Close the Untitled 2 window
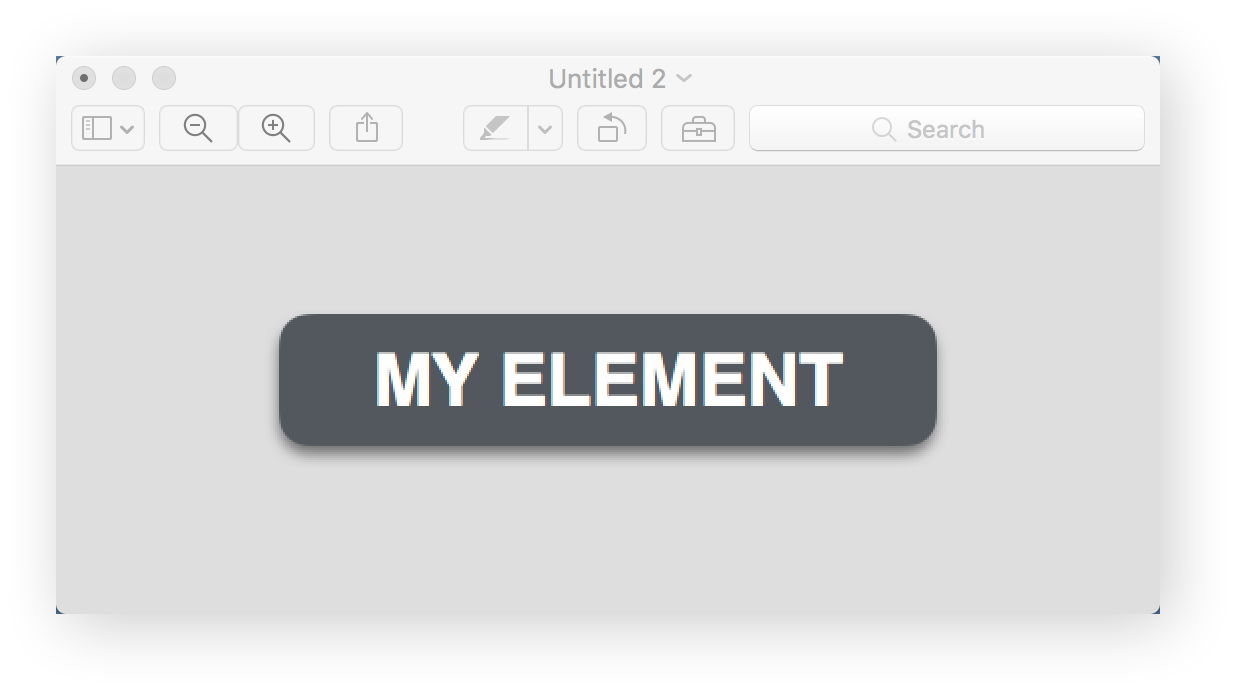 [84, 78]
